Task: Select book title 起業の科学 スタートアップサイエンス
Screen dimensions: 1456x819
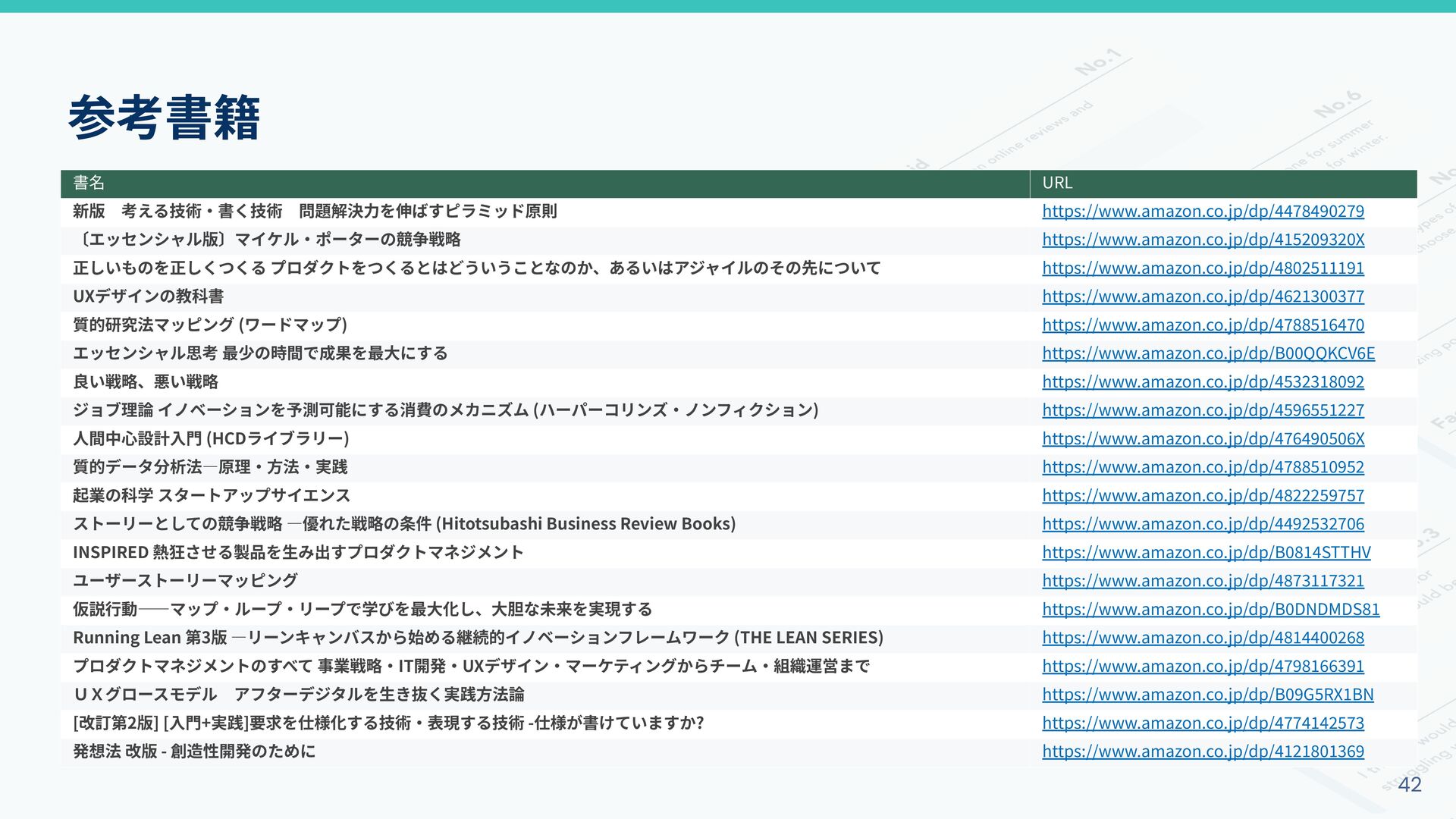Action: tap(212, 495)
